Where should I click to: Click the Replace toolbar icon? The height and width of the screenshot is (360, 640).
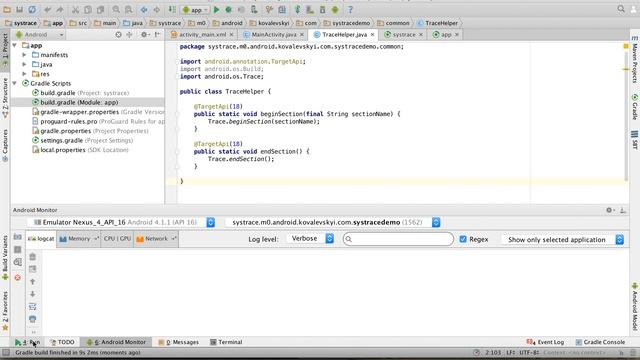pyautogui.click(x=128, y=9)
